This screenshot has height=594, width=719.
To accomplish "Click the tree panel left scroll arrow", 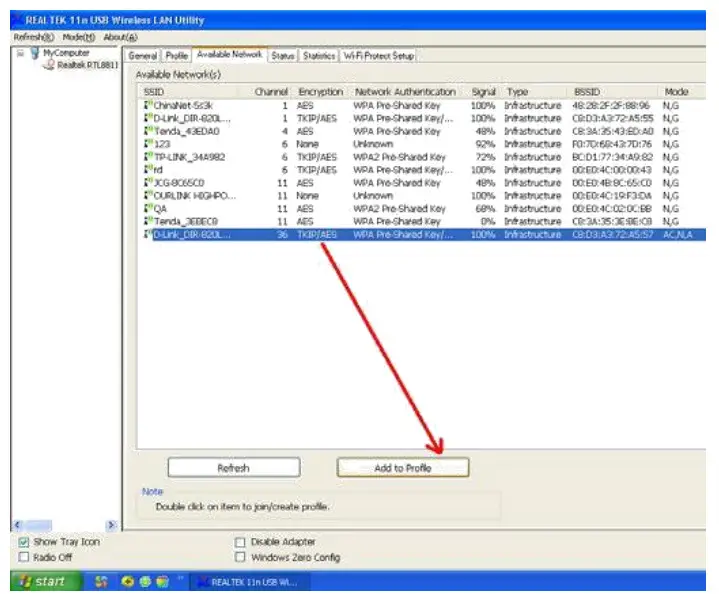I will 18,525.
